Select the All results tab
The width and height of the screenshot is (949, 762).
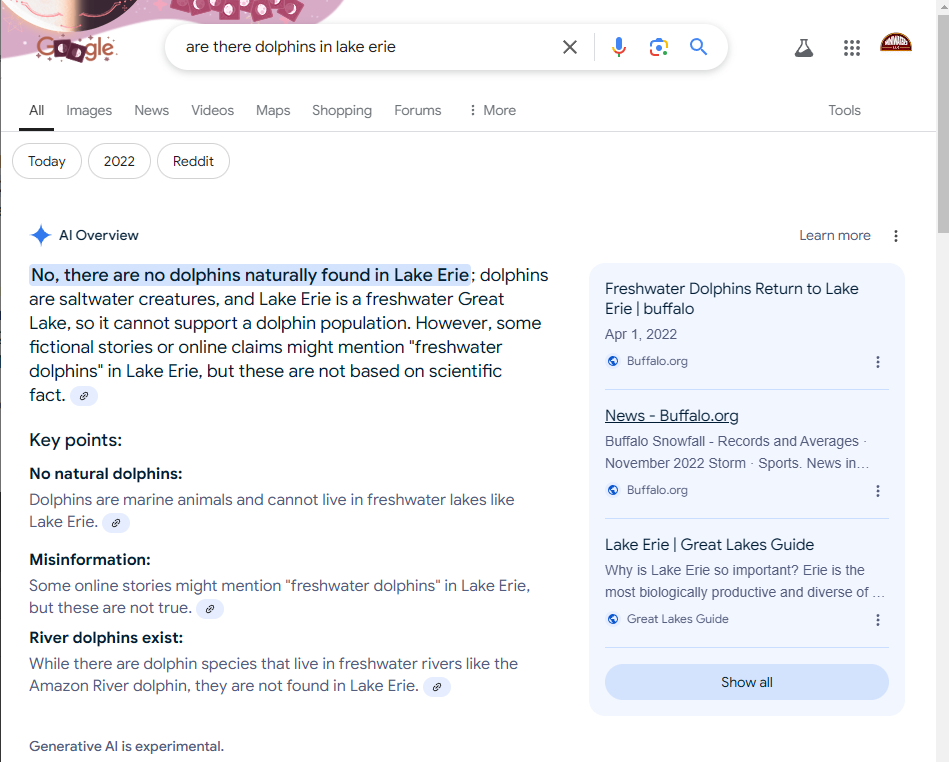[36, 110]
